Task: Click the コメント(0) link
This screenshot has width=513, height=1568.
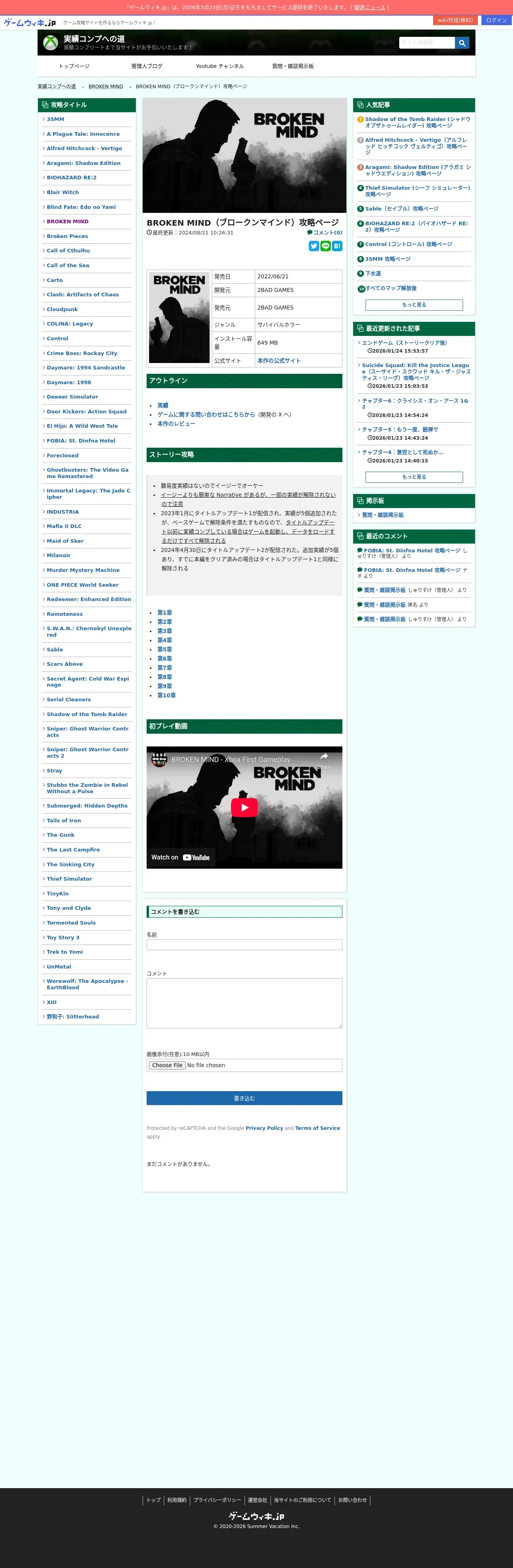Action: [x=325, y=232]
